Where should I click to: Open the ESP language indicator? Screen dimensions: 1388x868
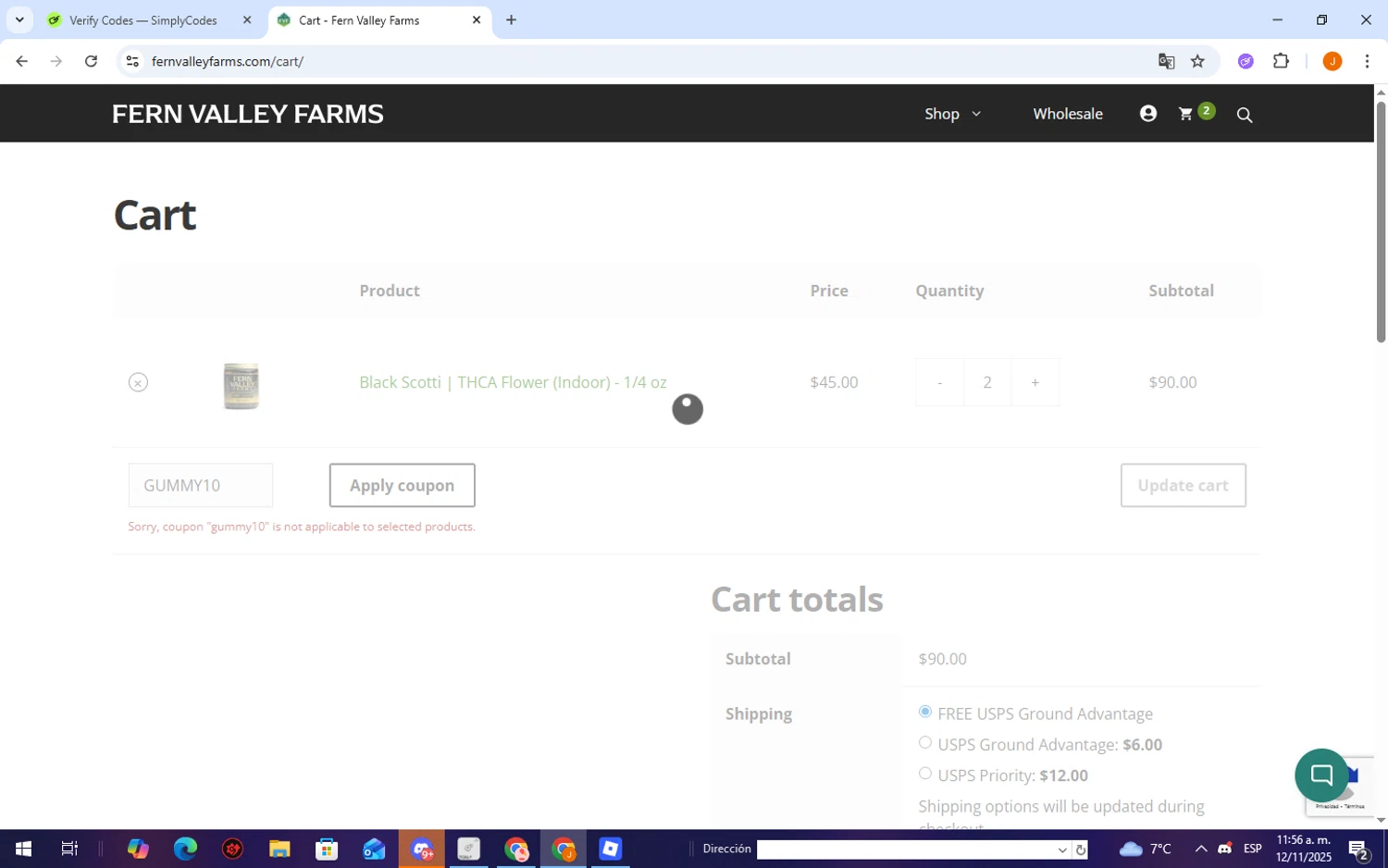(1253, 849)
